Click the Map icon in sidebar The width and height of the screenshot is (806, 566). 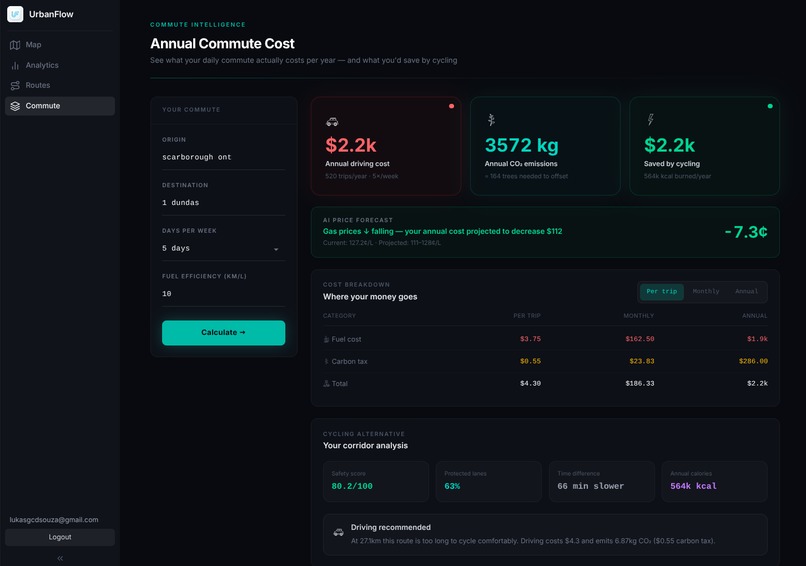click(15, 45)
